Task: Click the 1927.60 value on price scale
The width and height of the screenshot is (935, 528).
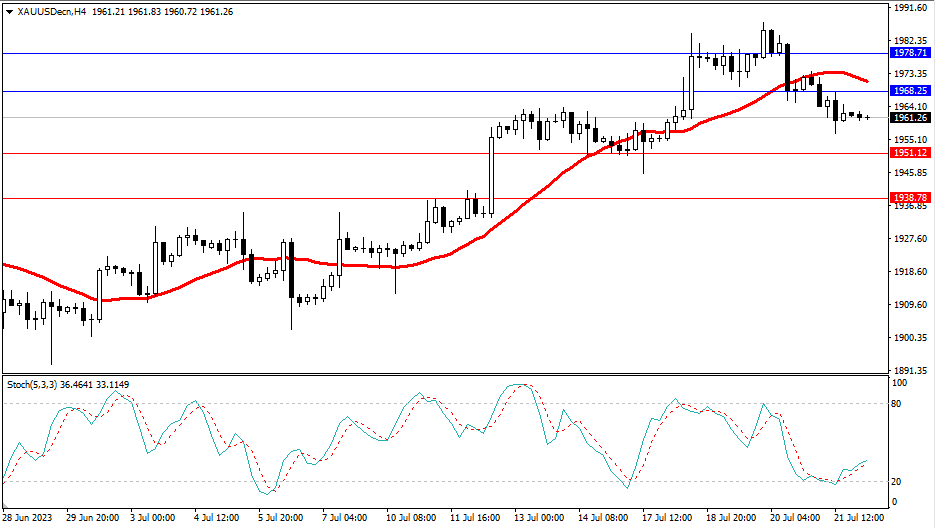Action: pos(910,239)
